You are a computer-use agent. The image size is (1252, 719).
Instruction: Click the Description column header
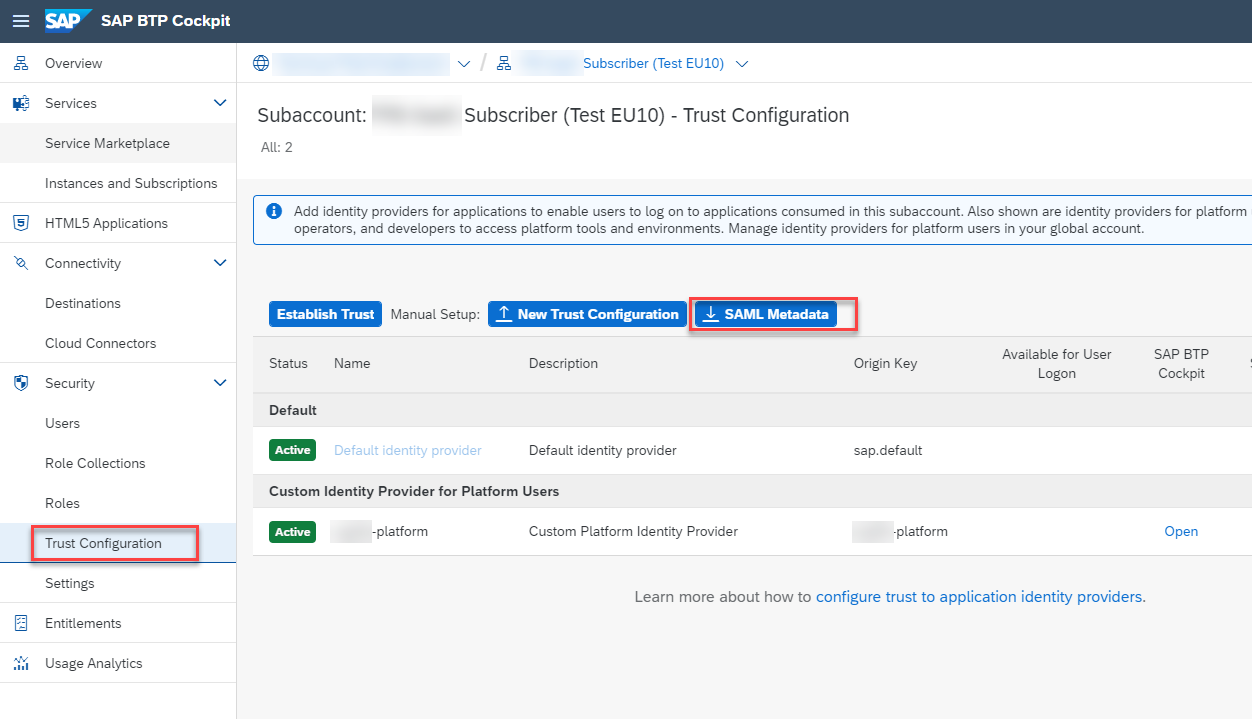click(x=563, y=363)
